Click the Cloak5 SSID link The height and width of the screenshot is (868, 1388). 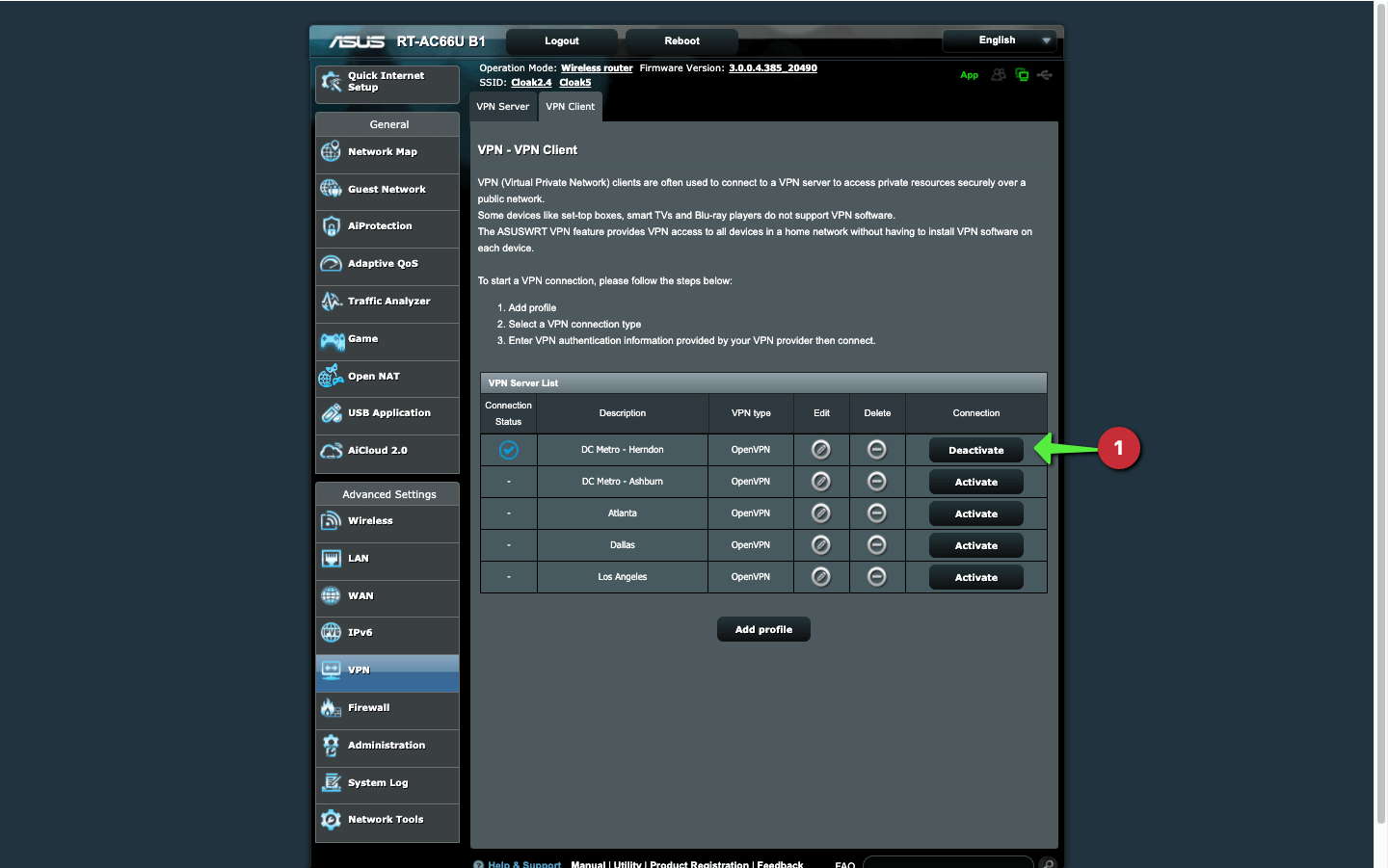[575, 83]
